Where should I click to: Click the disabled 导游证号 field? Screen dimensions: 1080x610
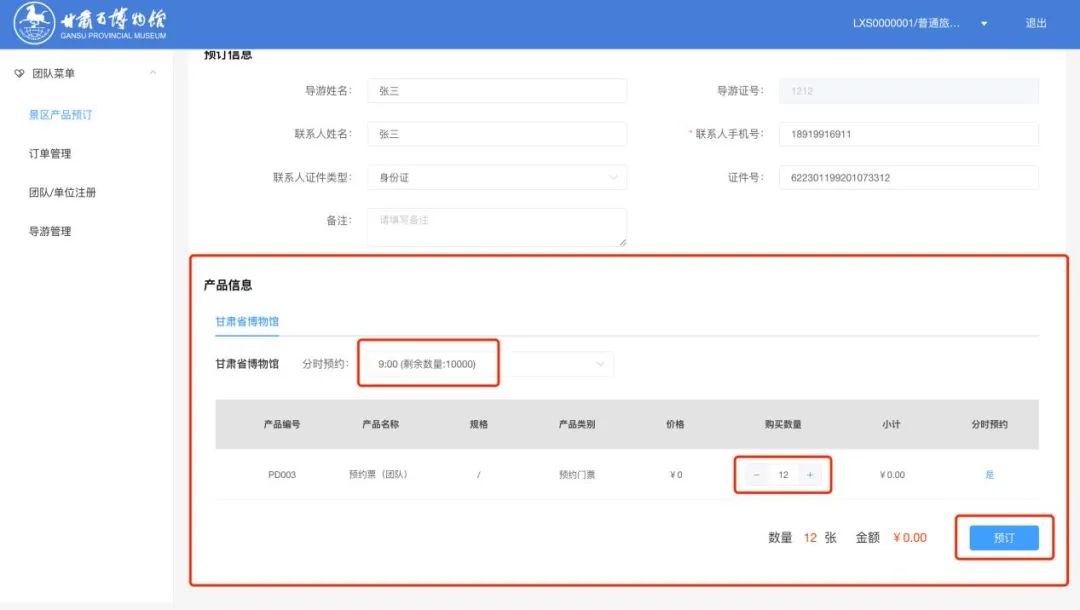coord(908,91)
